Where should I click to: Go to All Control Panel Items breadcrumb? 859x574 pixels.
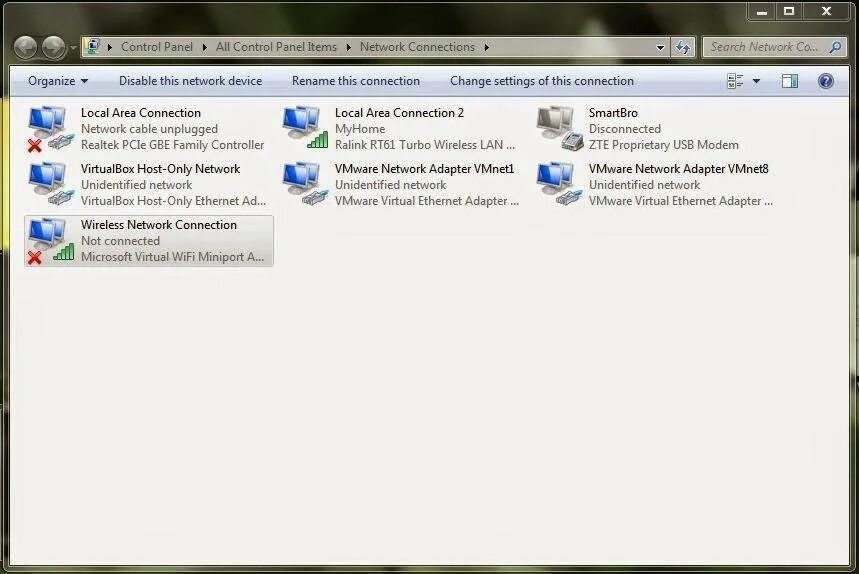[276, 47]
